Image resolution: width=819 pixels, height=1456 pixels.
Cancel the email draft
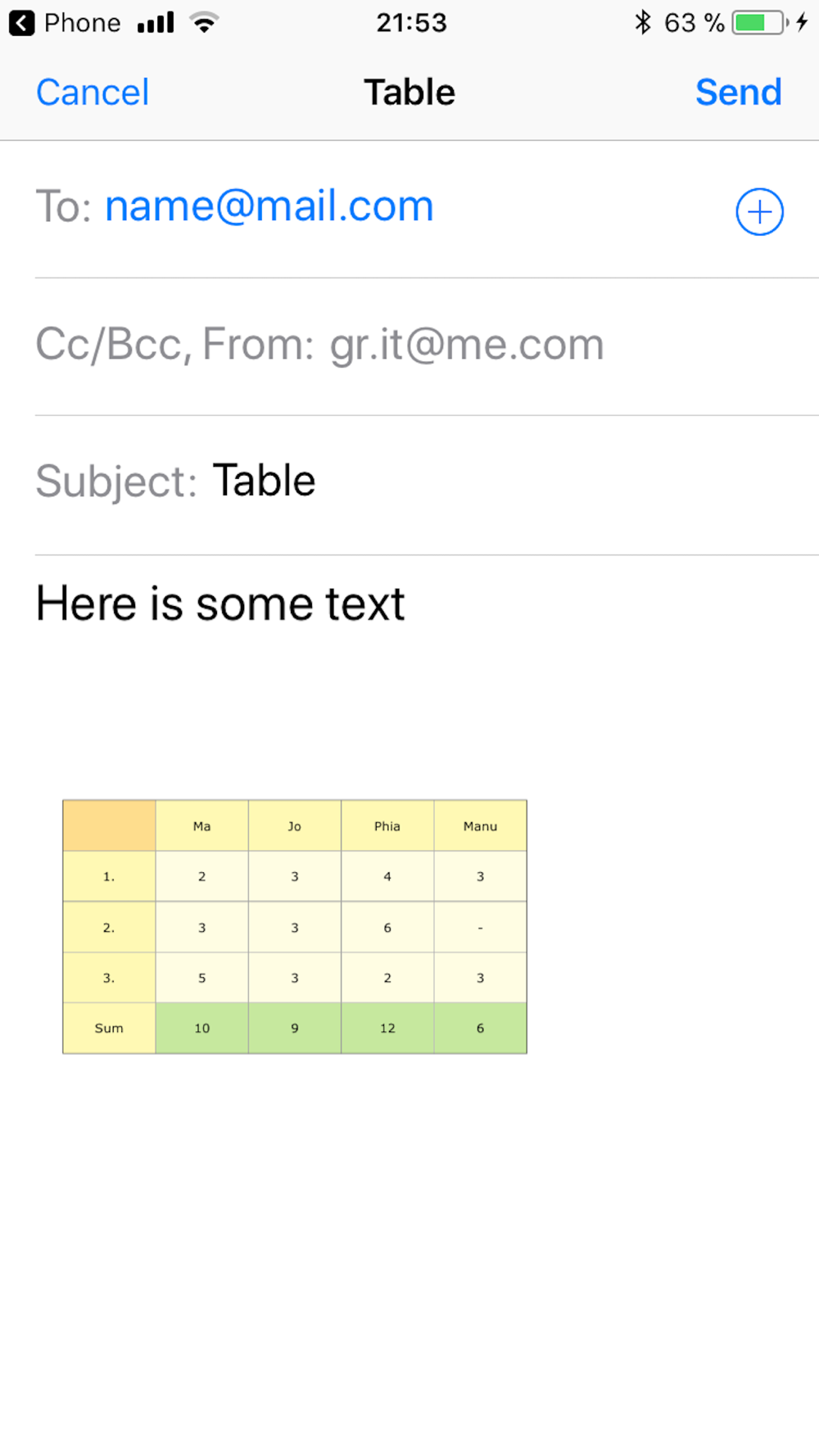point(93,93)
